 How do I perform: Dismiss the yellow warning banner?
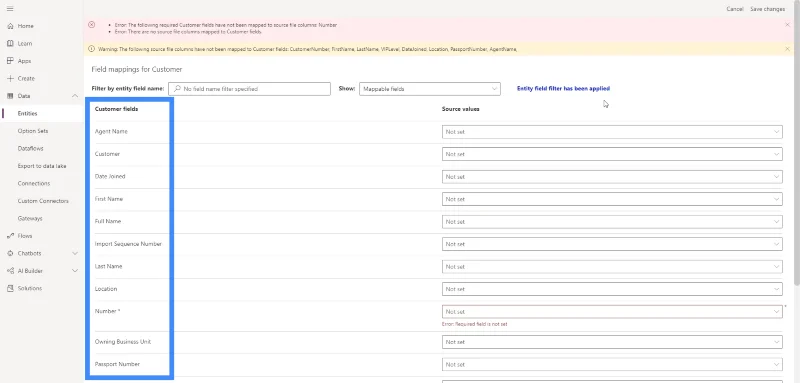click(x=787, y=49)
